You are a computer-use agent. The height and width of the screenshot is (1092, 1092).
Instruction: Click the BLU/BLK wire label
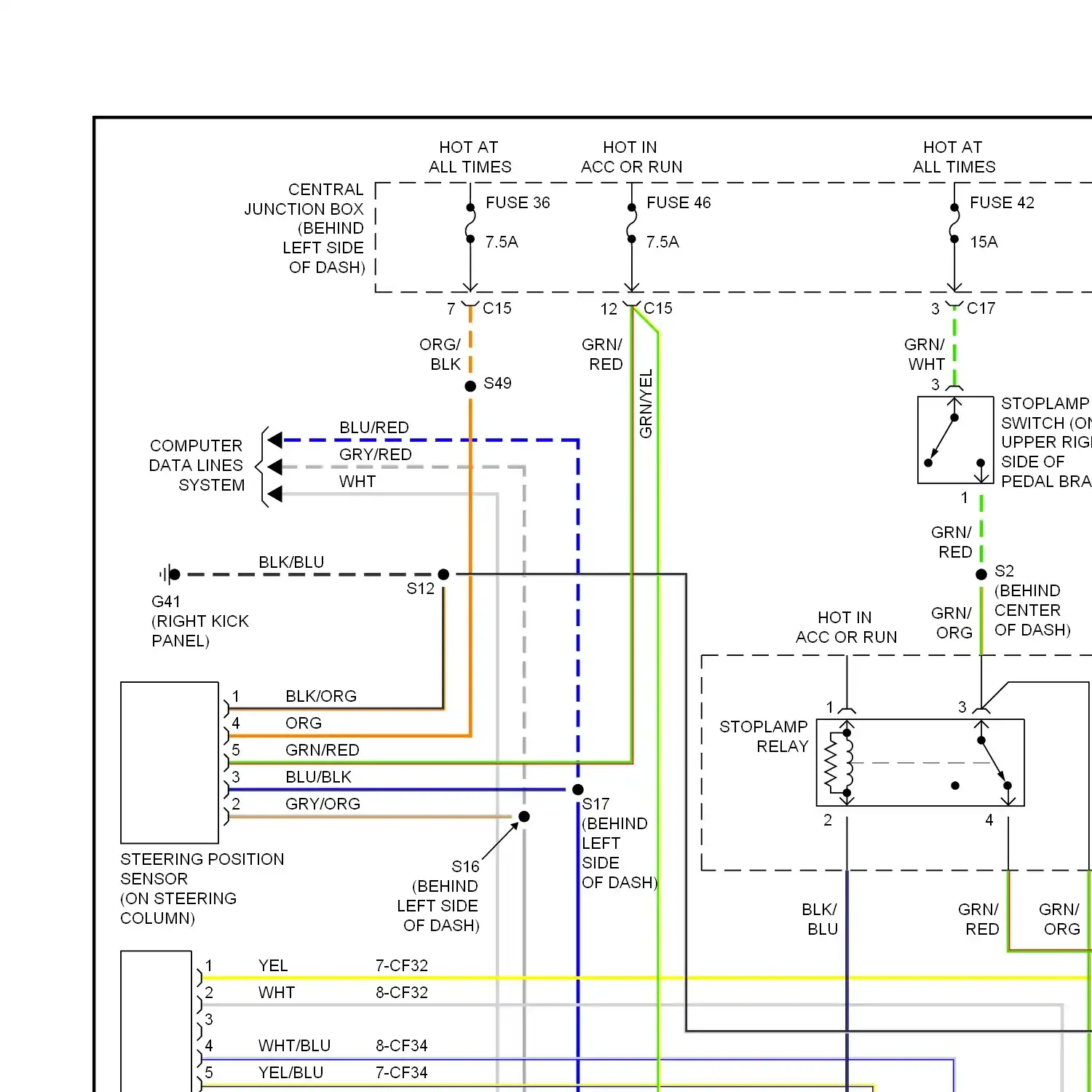click(x=318, y=777)
